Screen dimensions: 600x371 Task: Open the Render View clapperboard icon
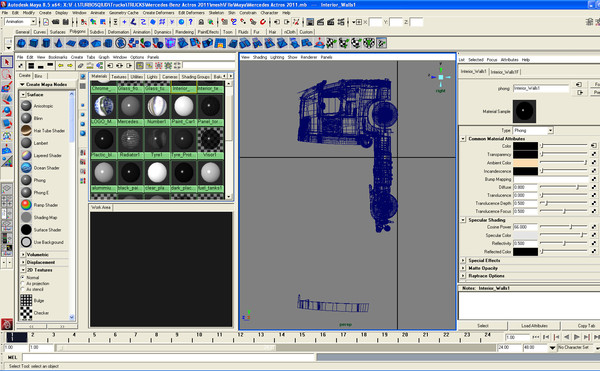(x=320, y=22)
